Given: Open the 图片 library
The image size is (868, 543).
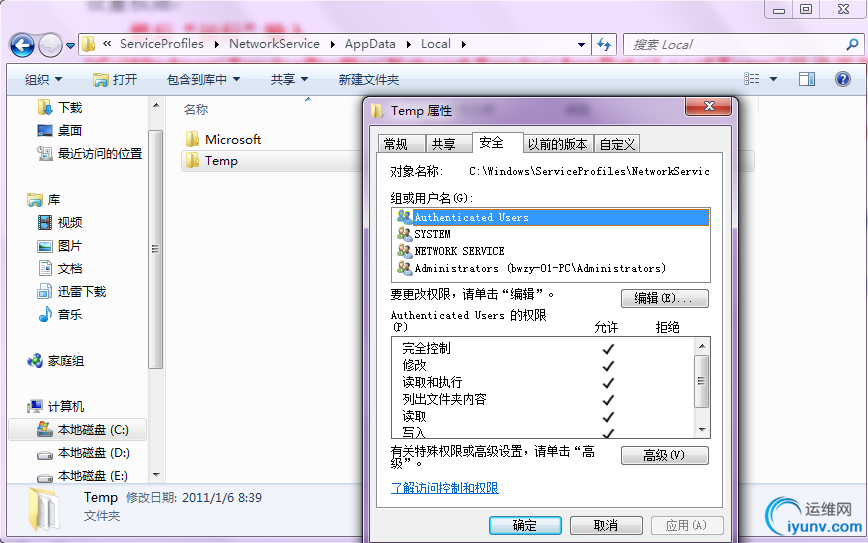Looking at the screenshot, I should click(70, 246).
